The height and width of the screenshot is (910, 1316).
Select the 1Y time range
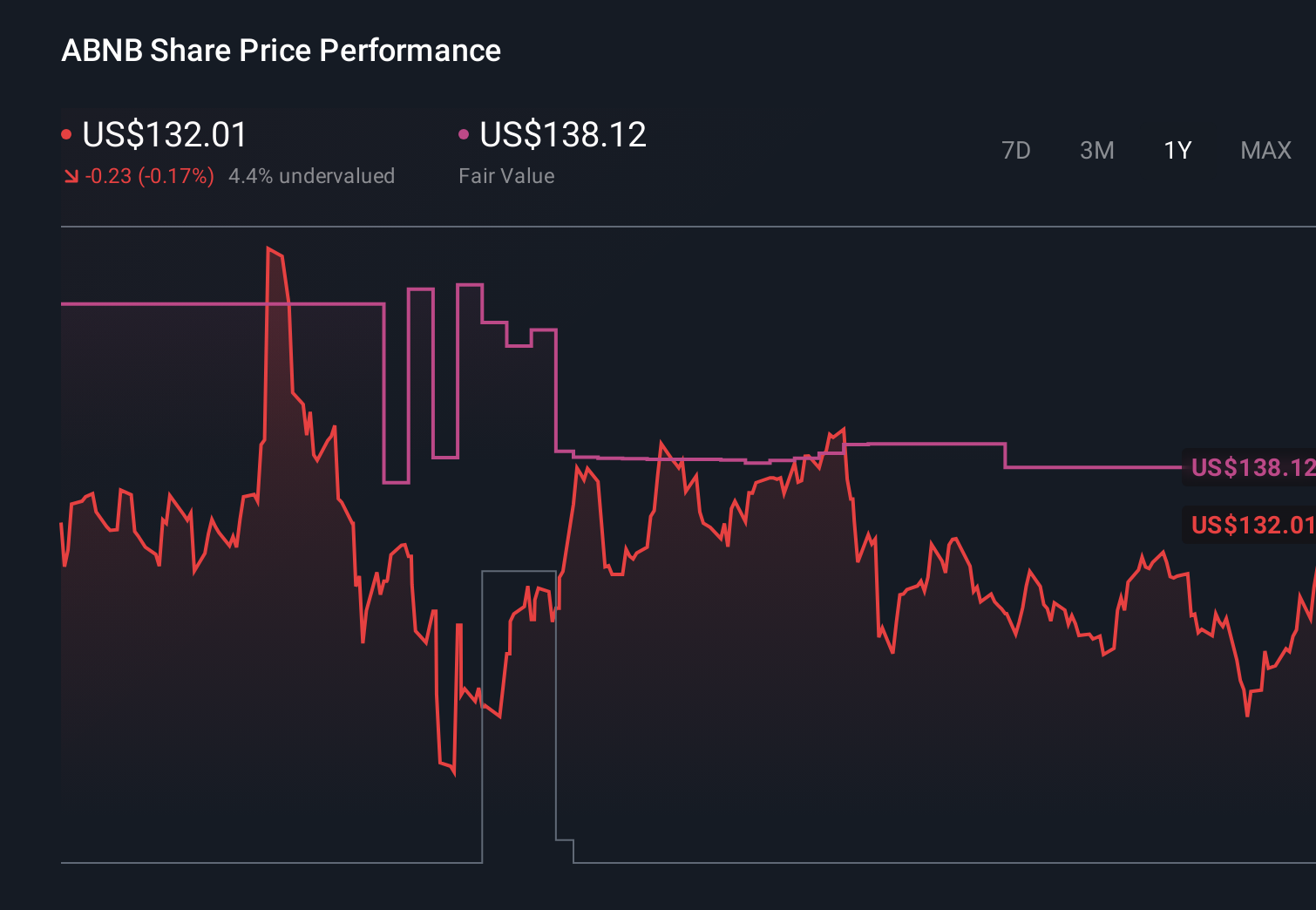[1177, 151]
